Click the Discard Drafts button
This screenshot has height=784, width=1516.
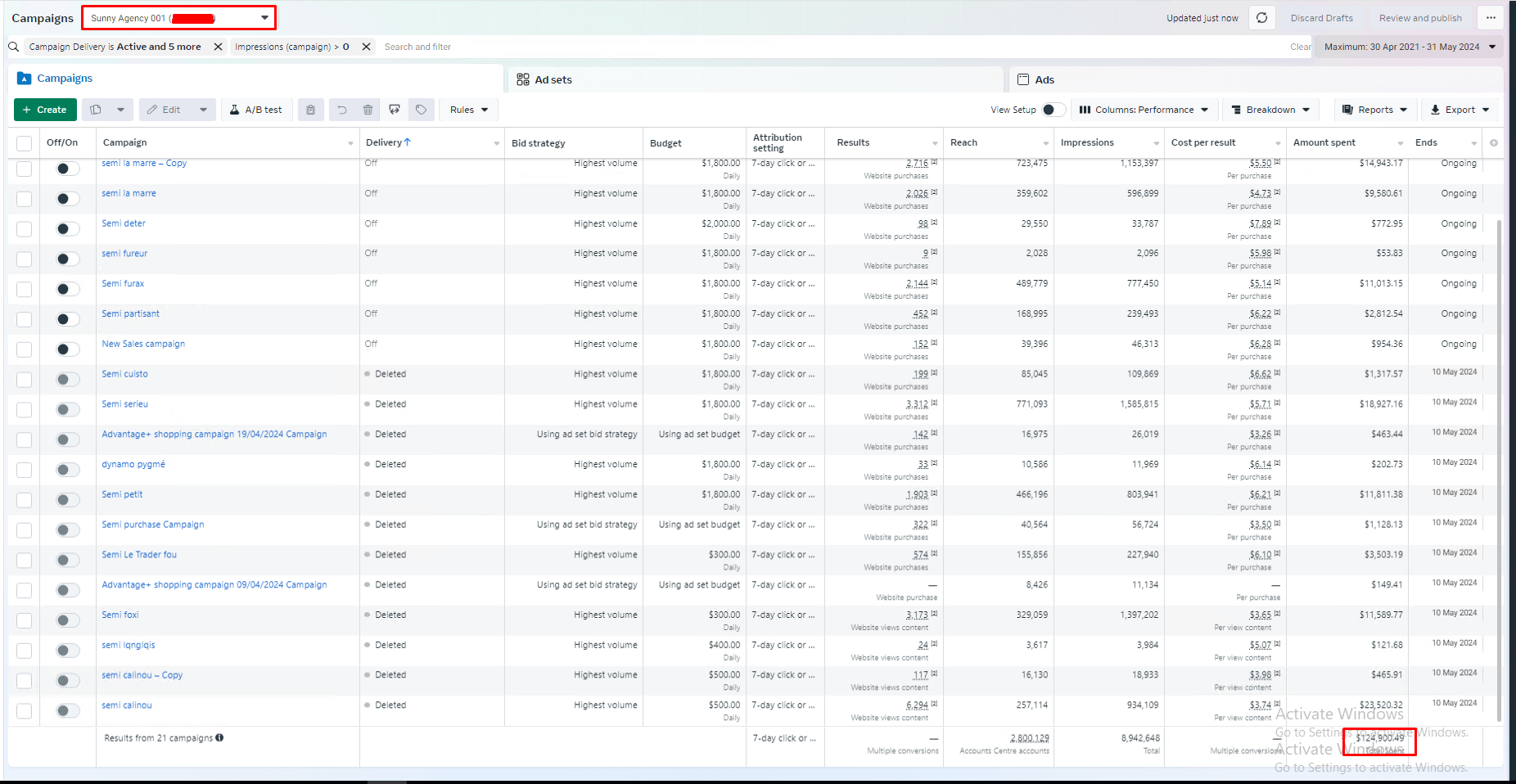[x=1321, y=18]
